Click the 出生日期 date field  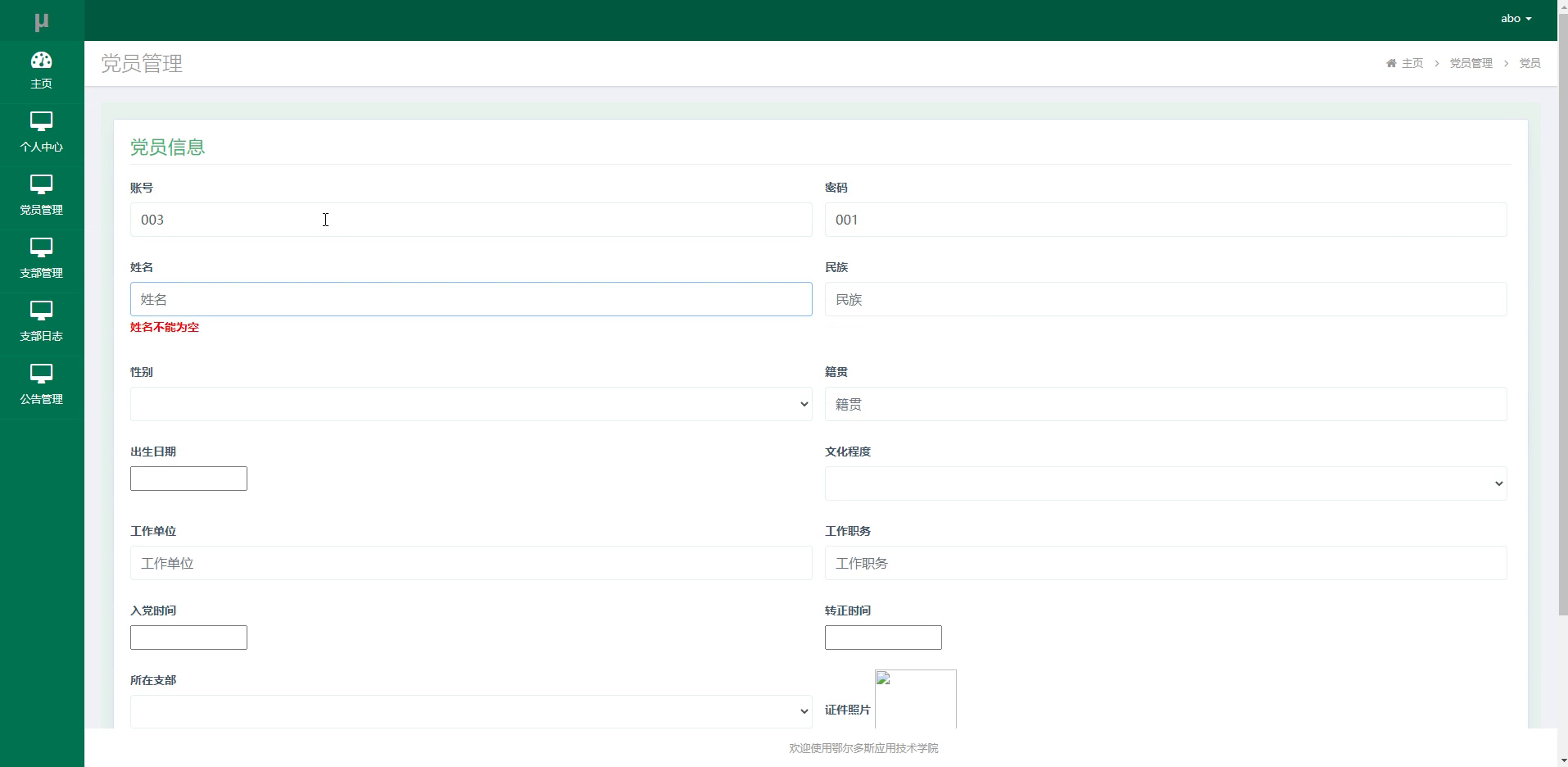pyautogui.click(x=188, y=479)
